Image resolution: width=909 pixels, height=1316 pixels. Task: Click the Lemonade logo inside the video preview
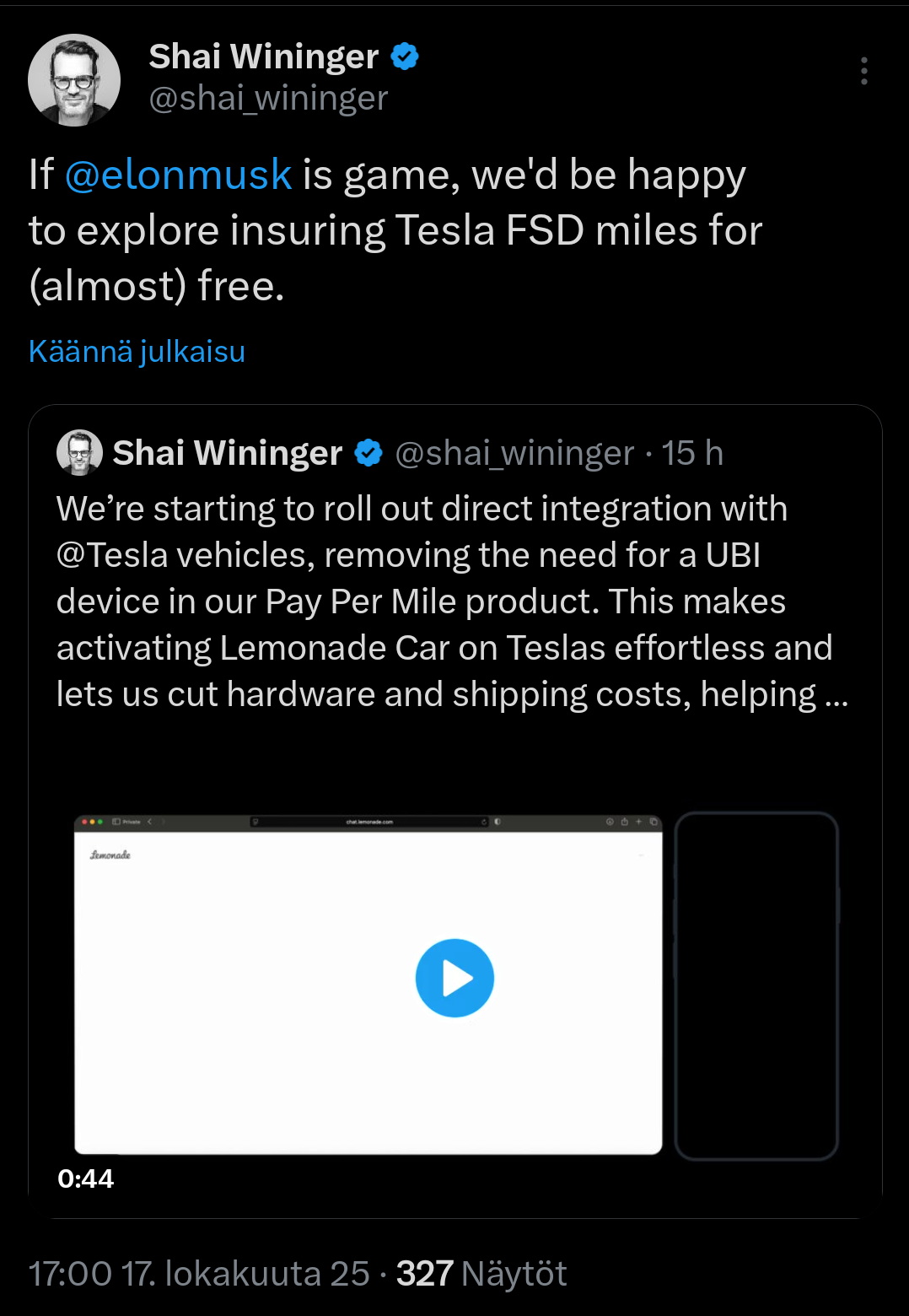(110, 855)
